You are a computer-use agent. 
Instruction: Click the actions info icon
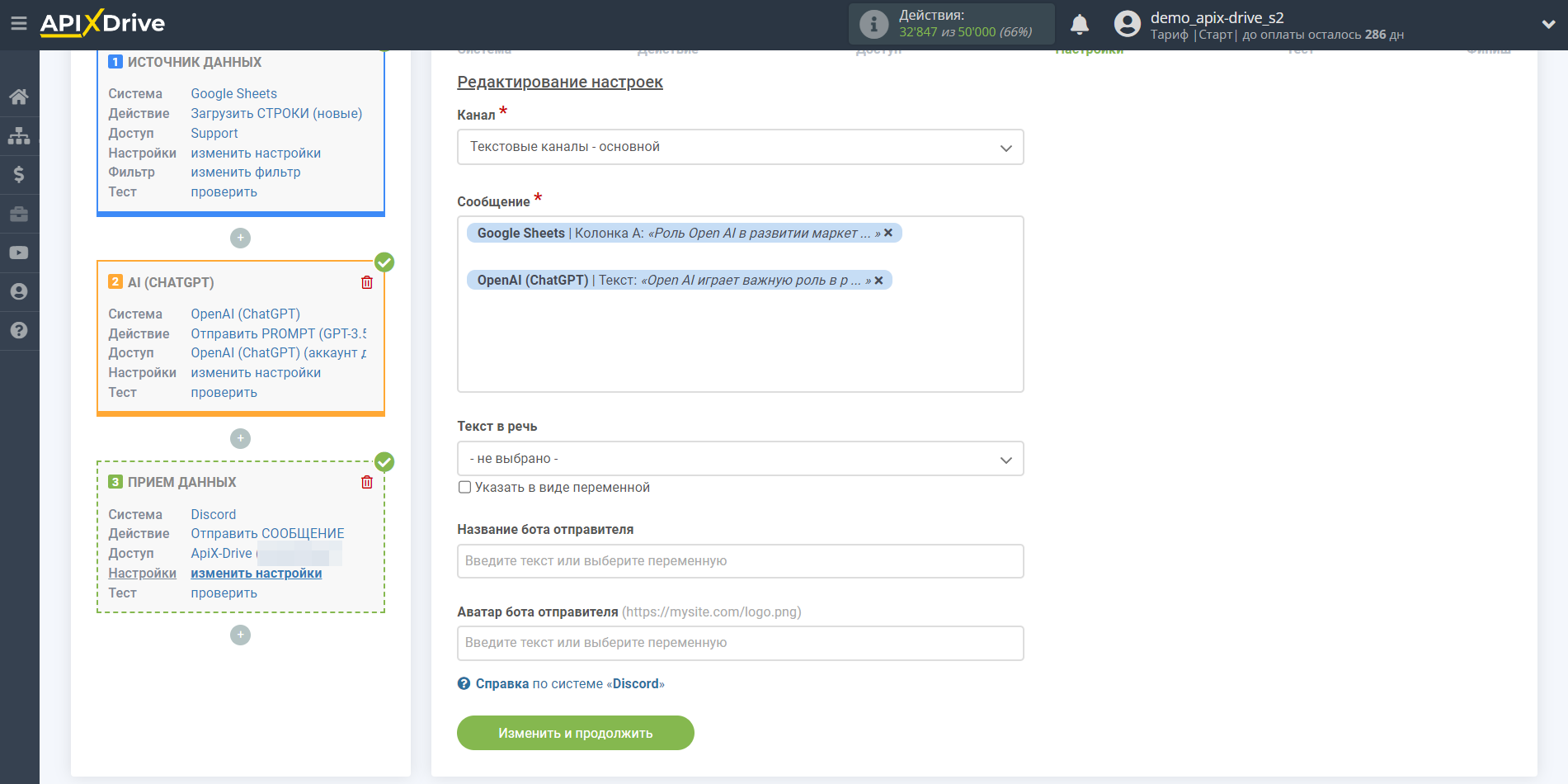coord(874,24)
